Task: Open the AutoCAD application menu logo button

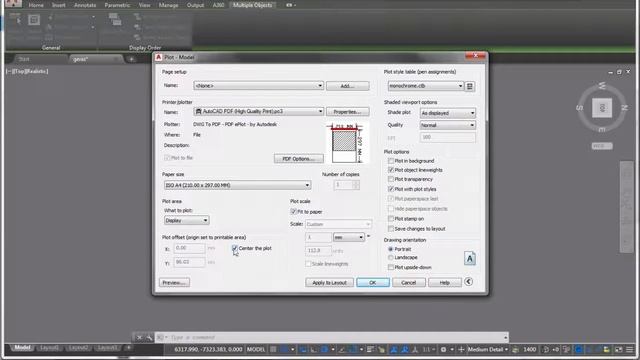Action: tap(13, 4)
